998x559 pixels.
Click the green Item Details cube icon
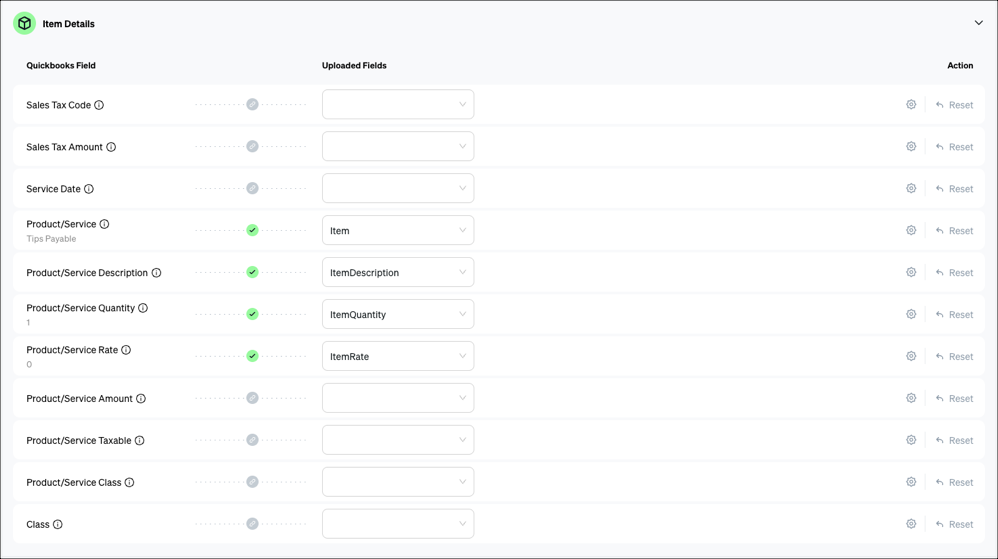24,24
